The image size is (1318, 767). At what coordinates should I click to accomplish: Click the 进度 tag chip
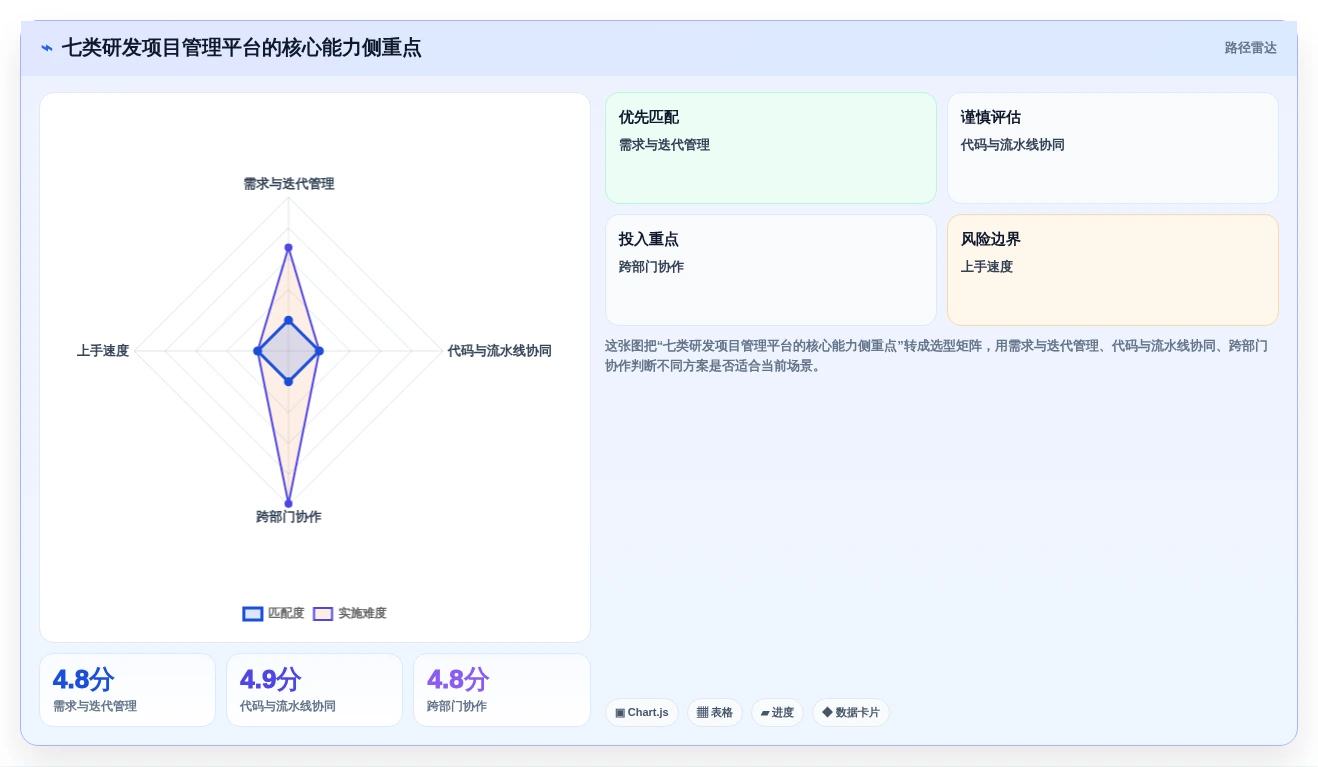[777, 712]
